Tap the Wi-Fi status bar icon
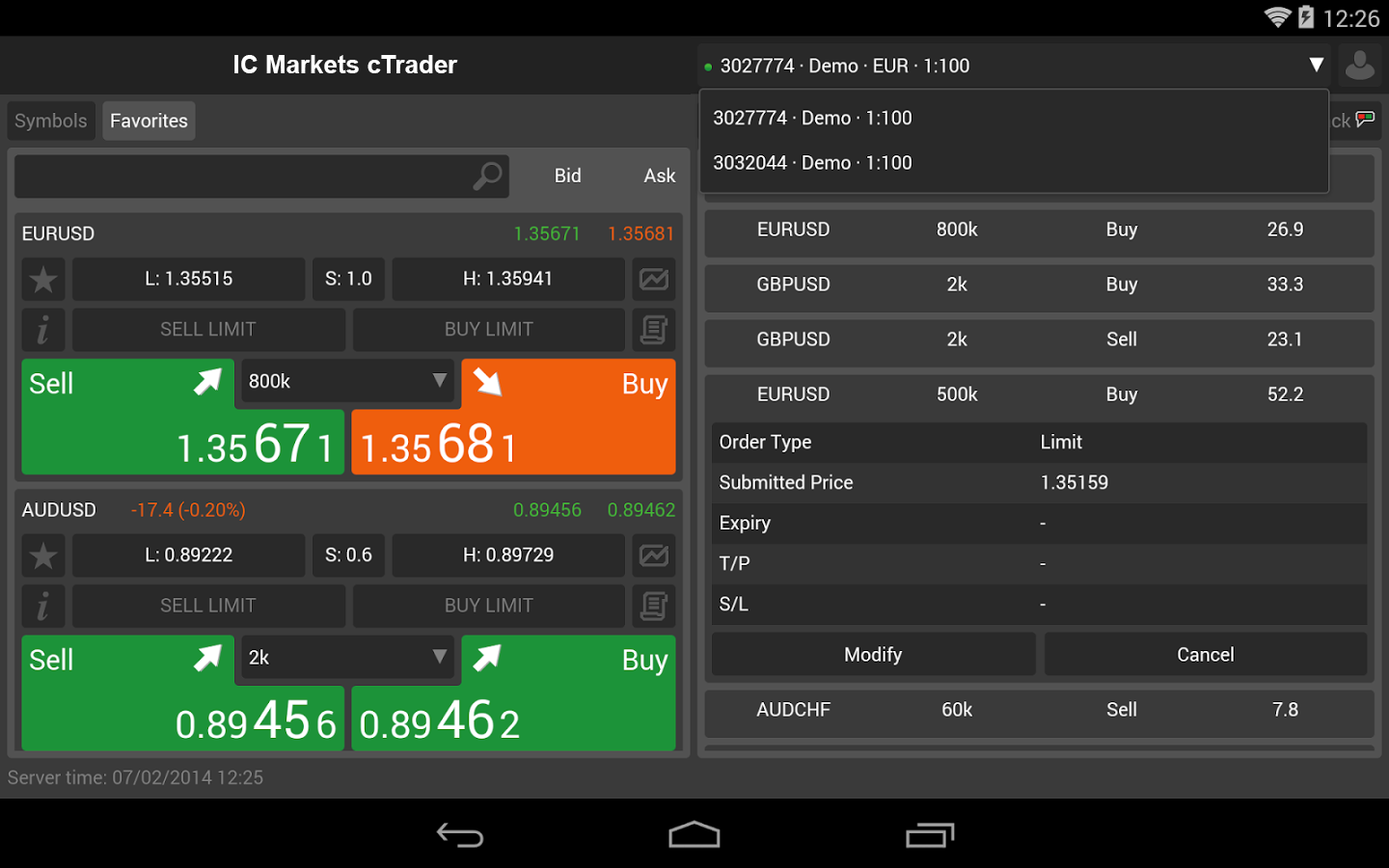The height and width of the screenshot is (868, 1389). [x=1277, y=17]
